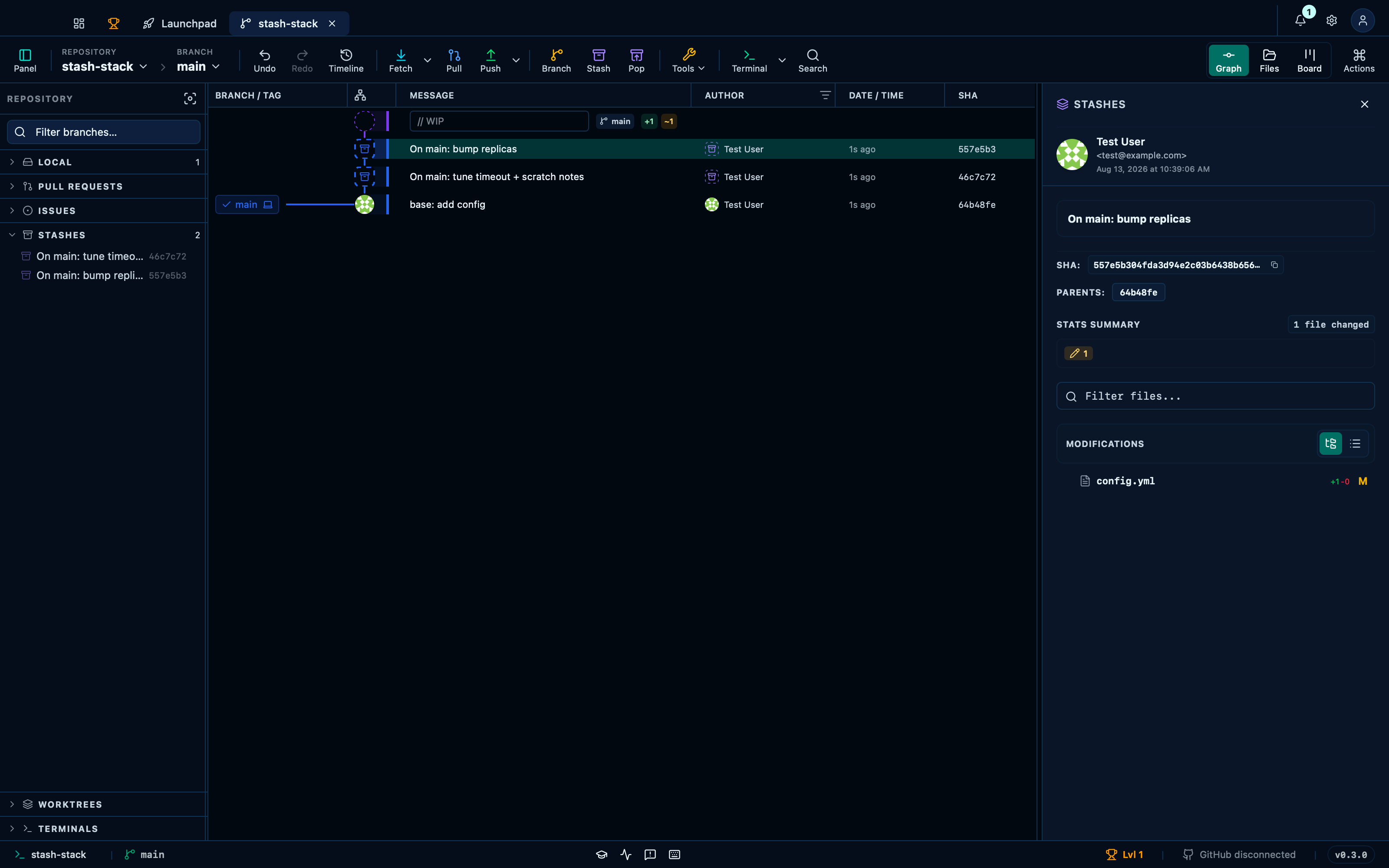The width and height of the screenshot is (1389, 868).
Task: Toggle the side Panel icon
Action: click(x=25, y=60)
